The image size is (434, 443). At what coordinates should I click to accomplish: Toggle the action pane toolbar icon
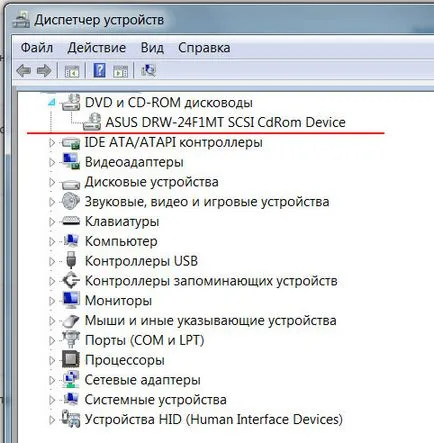[x=120, y=71]
